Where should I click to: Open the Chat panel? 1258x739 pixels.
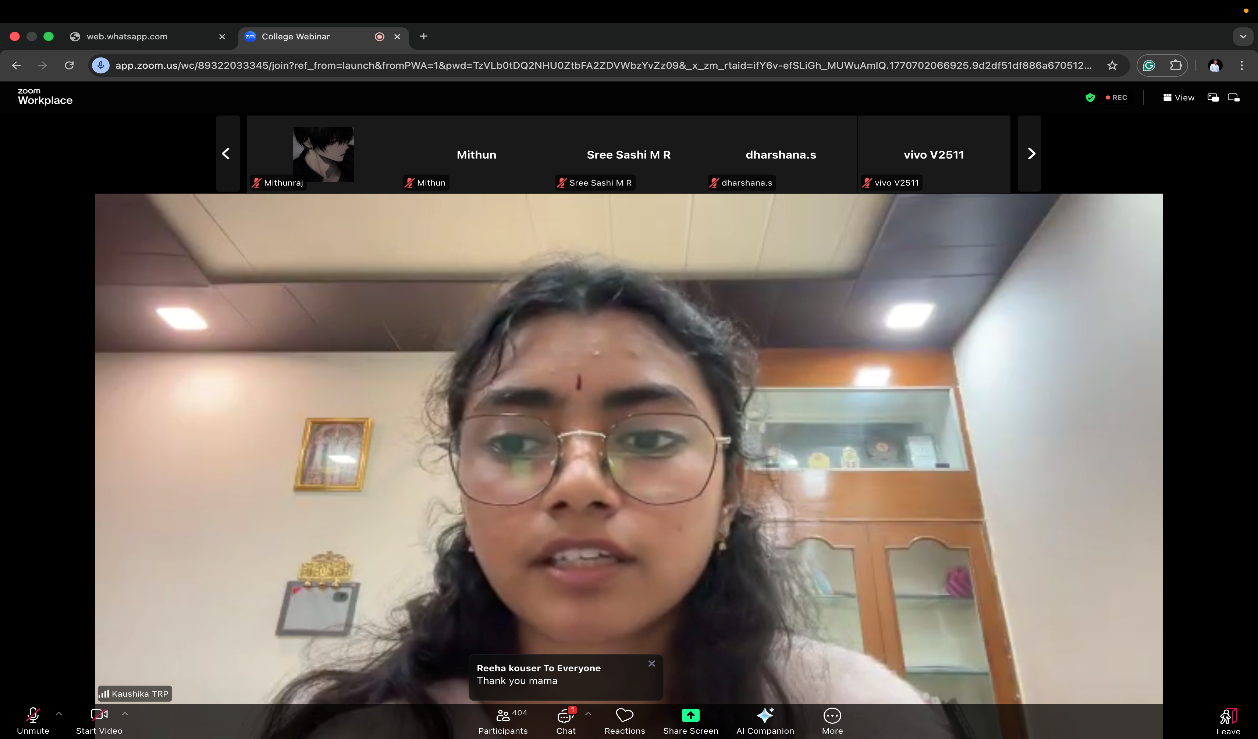[566, 720]
